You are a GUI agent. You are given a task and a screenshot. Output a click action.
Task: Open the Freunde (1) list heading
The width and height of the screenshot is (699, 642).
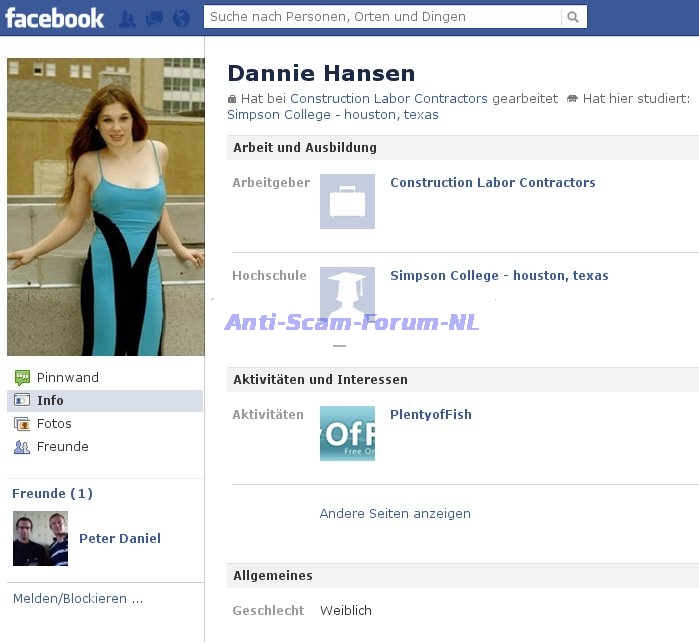(x=52, y=493)
